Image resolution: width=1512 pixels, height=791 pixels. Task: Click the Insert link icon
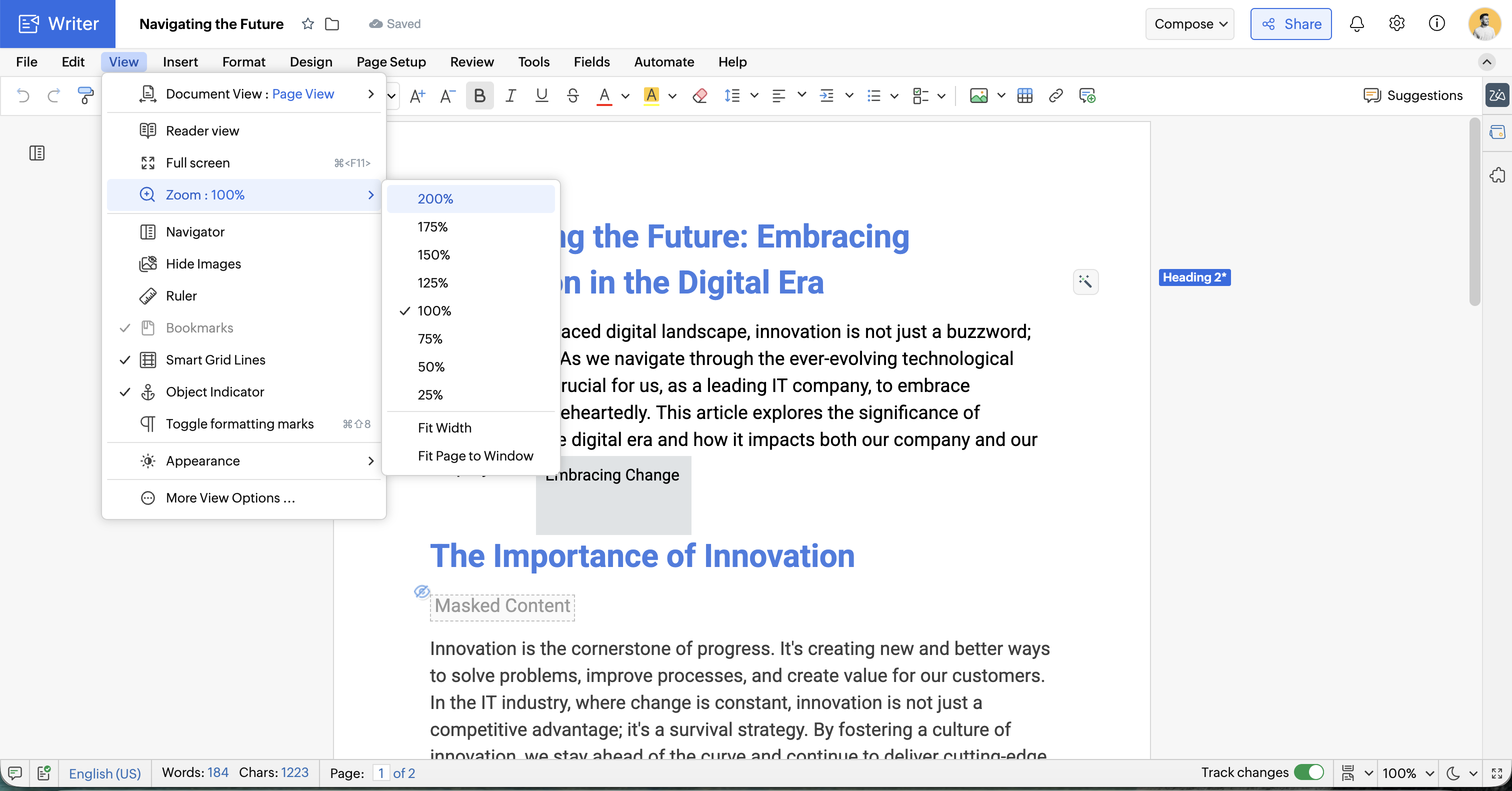pyautogui.click(x=1055, y=95)
